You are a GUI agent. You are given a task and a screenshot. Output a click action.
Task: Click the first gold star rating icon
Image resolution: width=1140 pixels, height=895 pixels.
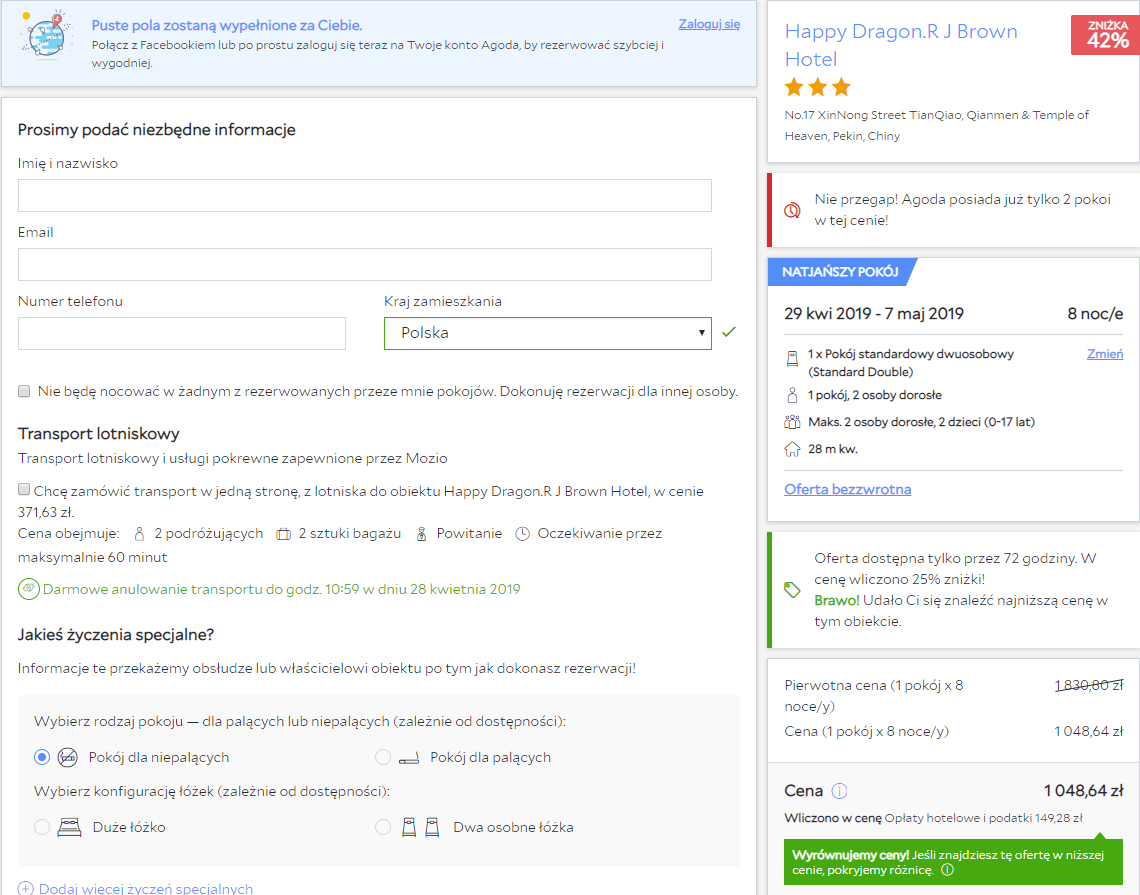point(794,88)
